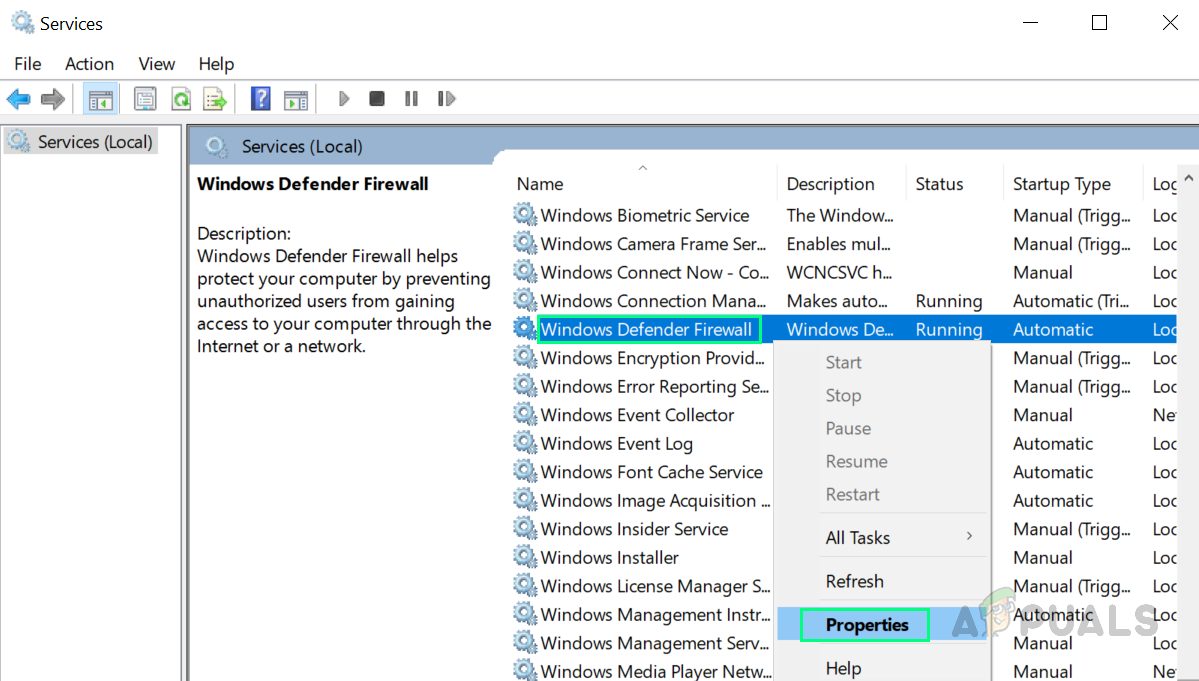Screen dimensions: 1199x681
Task: Click gear icon of Windows Biometric Service
Action: pos(525,215)
